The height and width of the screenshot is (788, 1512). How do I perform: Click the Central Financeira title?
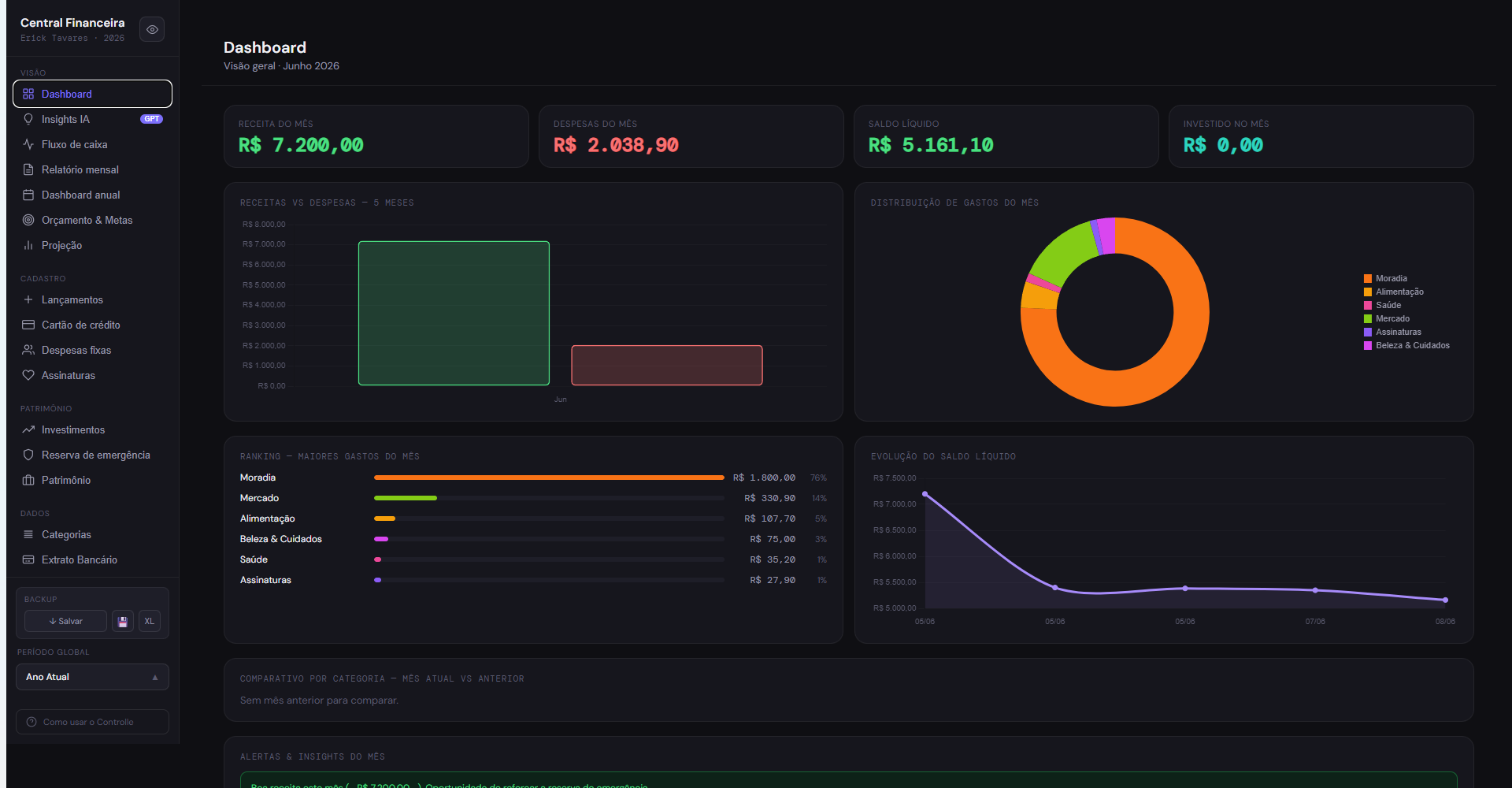point(72,23)
